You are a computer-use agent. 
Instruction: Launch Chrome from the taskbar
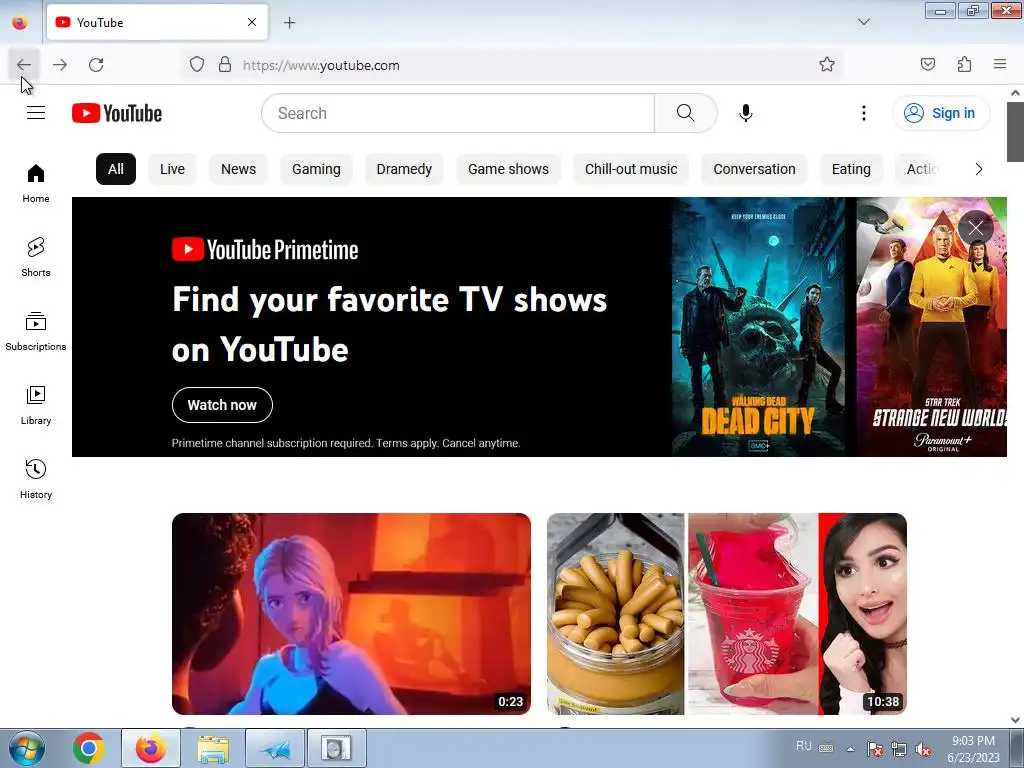click(x=89, y=748)
